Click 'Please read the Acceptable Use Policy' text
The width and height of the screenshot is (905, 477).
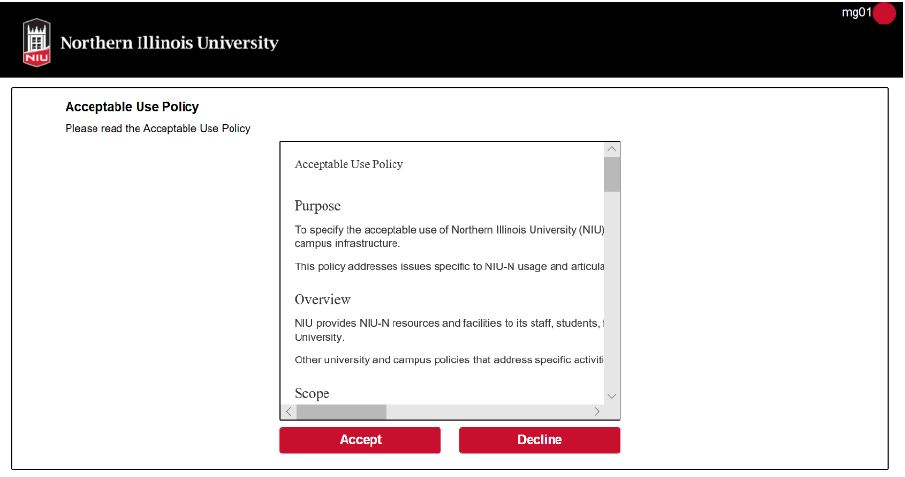[158, 128]
